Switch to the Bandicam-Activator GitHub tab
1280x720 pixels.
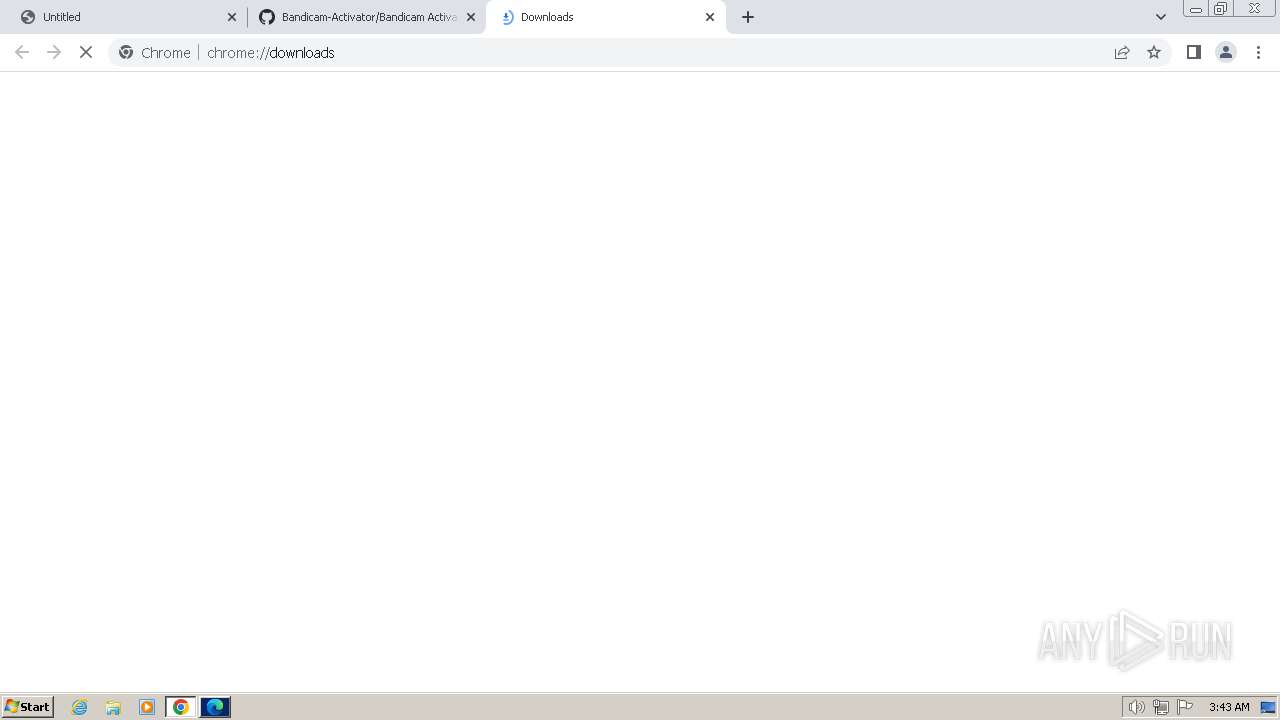pyautogui.click(x=365, y=17)
